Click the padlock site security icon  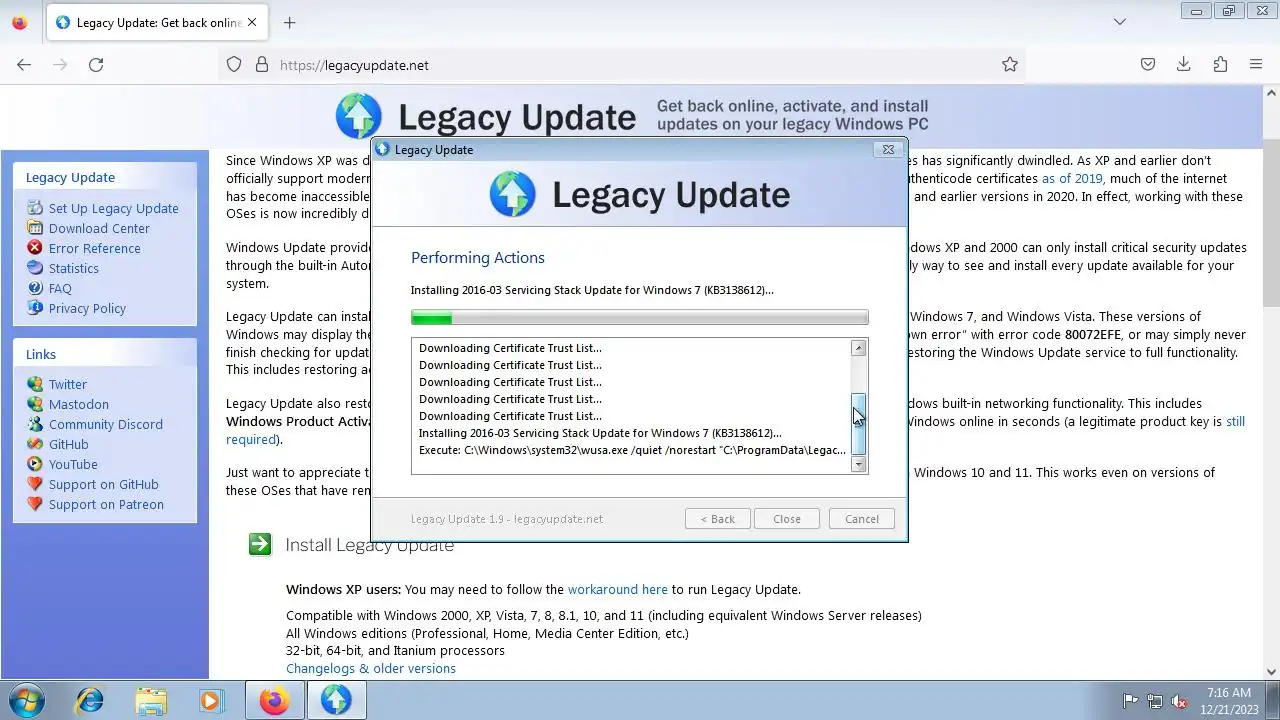coord(262,65)
